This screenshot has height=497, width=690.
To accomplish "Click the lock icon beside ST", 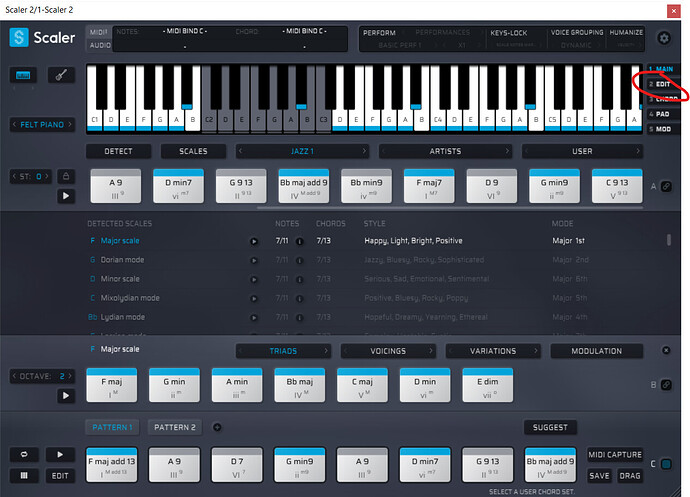I will point(65,176).
